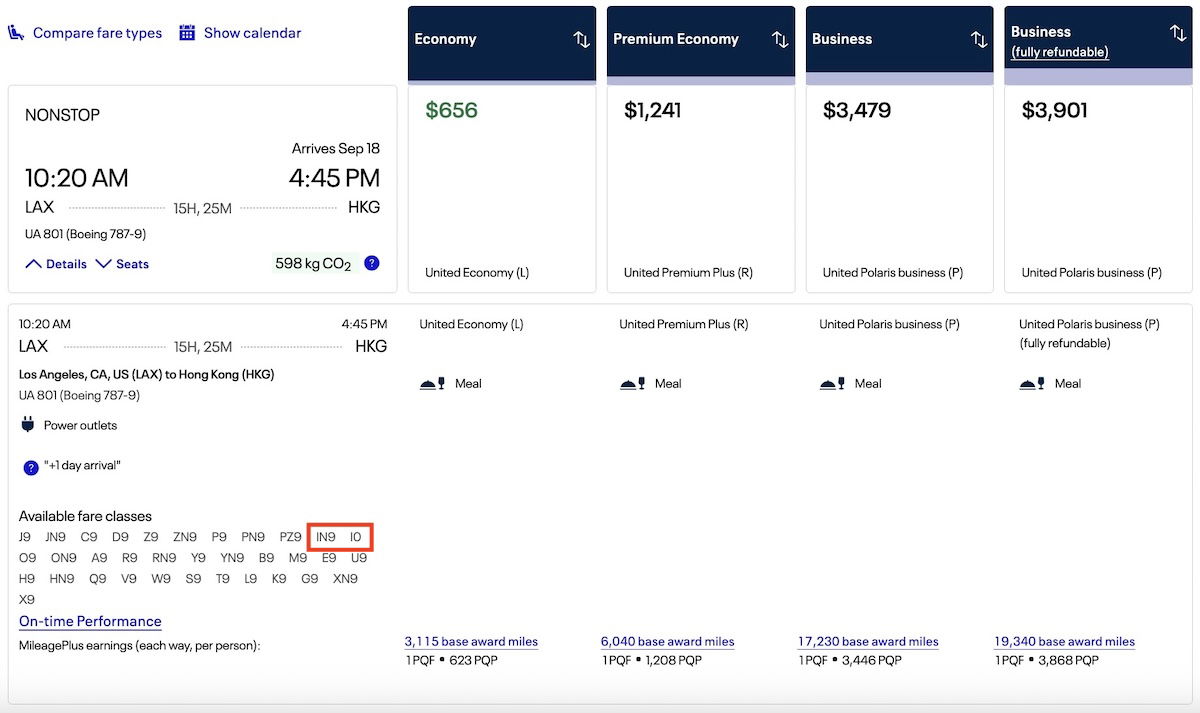
Task: Click the HN9 fare class
Action: click(x=61, y=579)
